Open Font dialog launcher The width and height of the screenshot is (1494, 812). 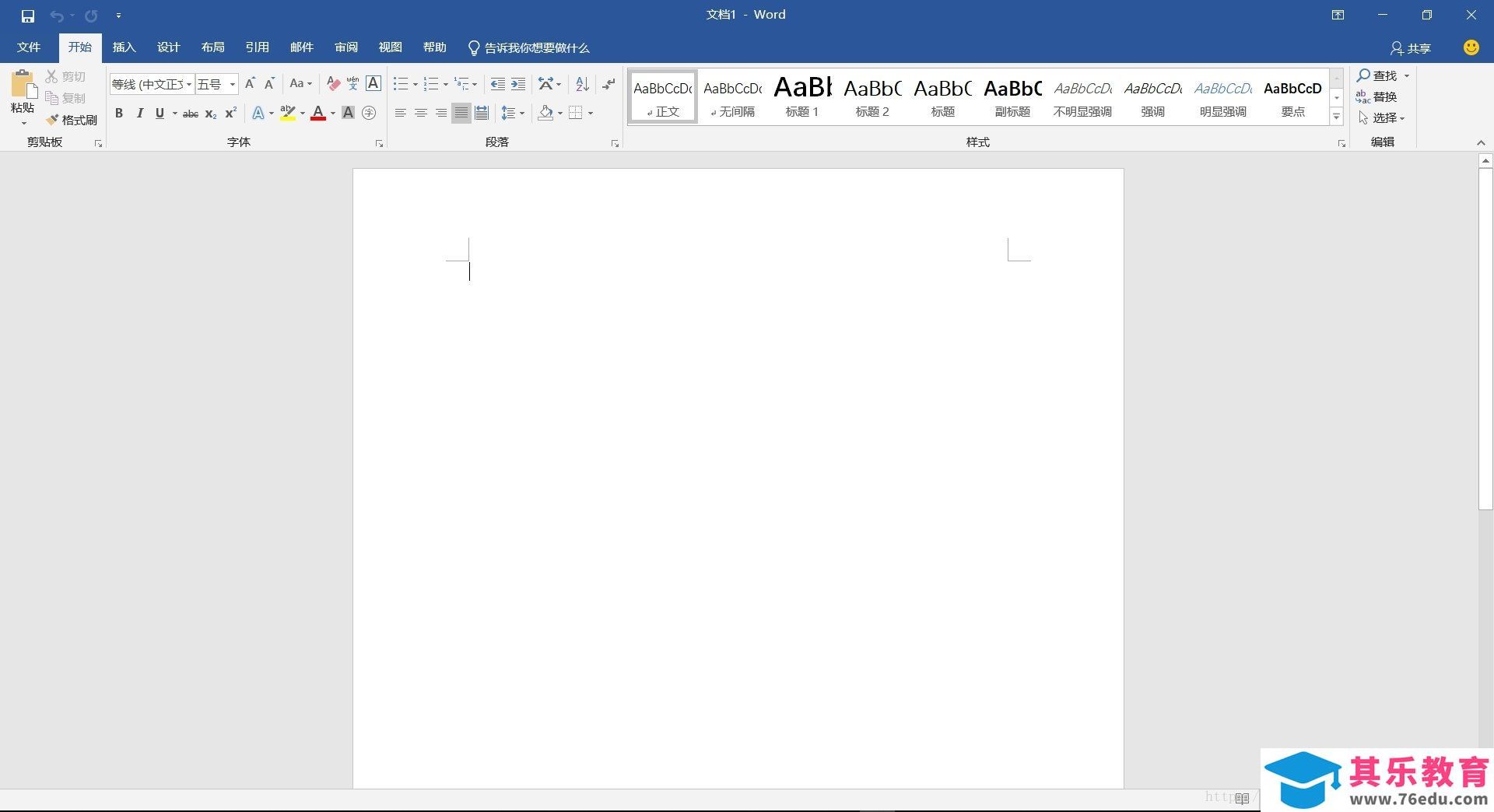point(379,143)
